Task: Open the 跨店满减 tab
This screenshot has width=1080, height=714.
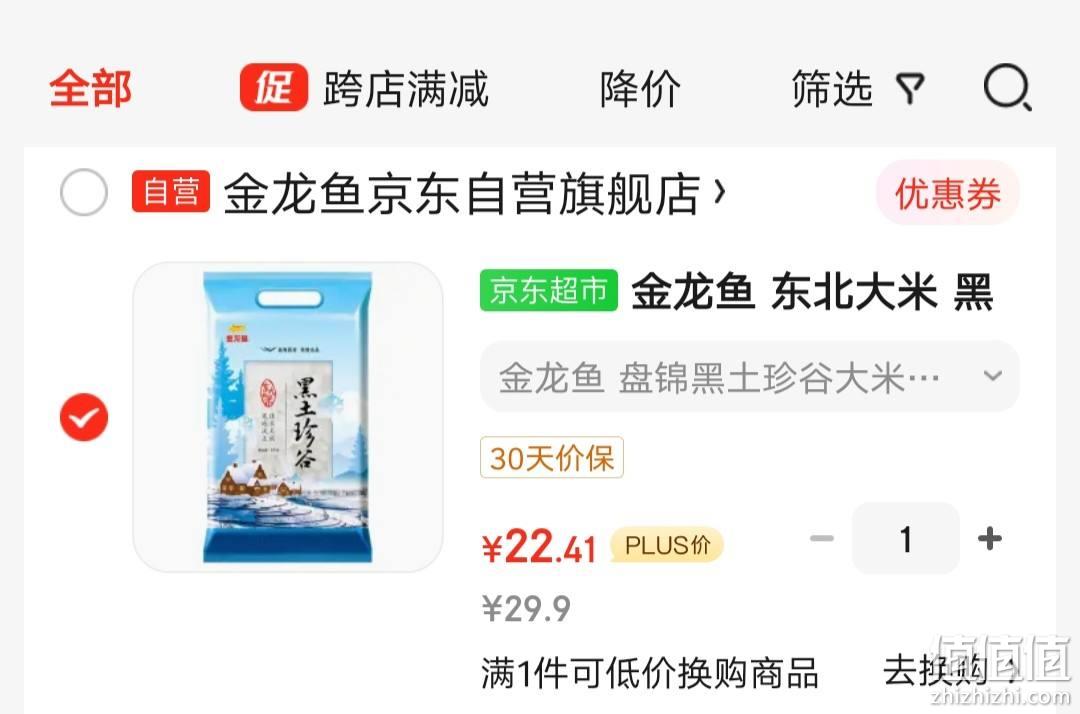Action: point(406,89)
